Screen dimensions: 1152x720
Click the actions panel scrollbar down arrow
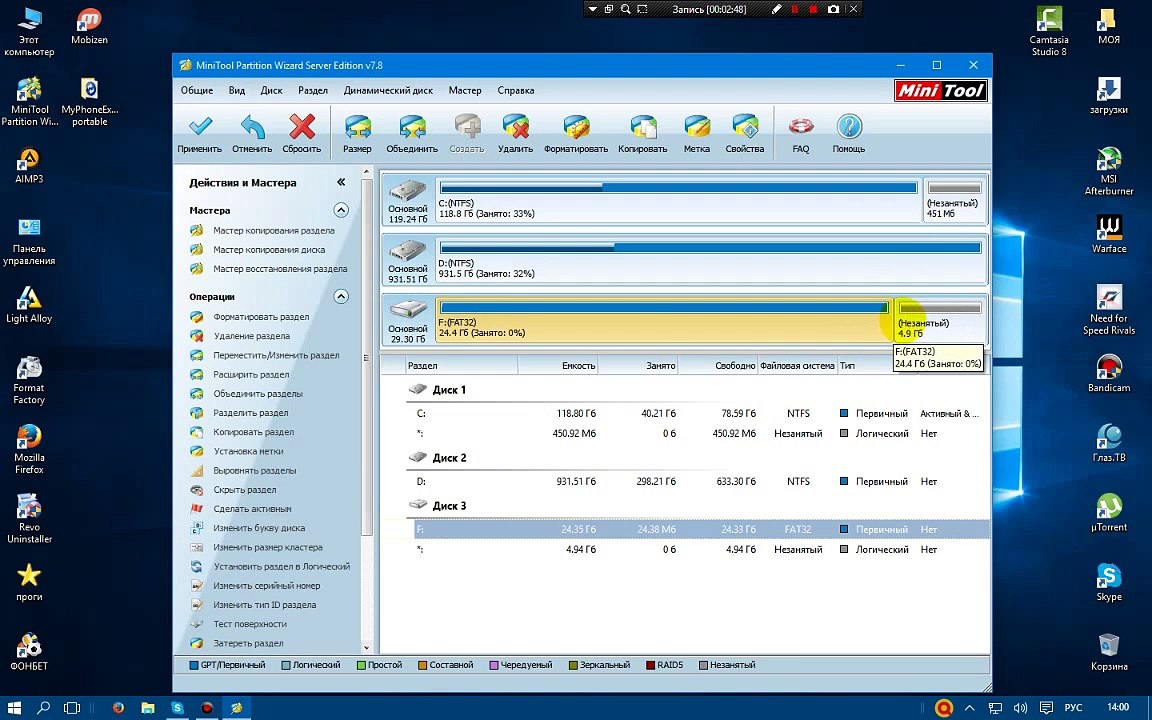coord(367,648)
